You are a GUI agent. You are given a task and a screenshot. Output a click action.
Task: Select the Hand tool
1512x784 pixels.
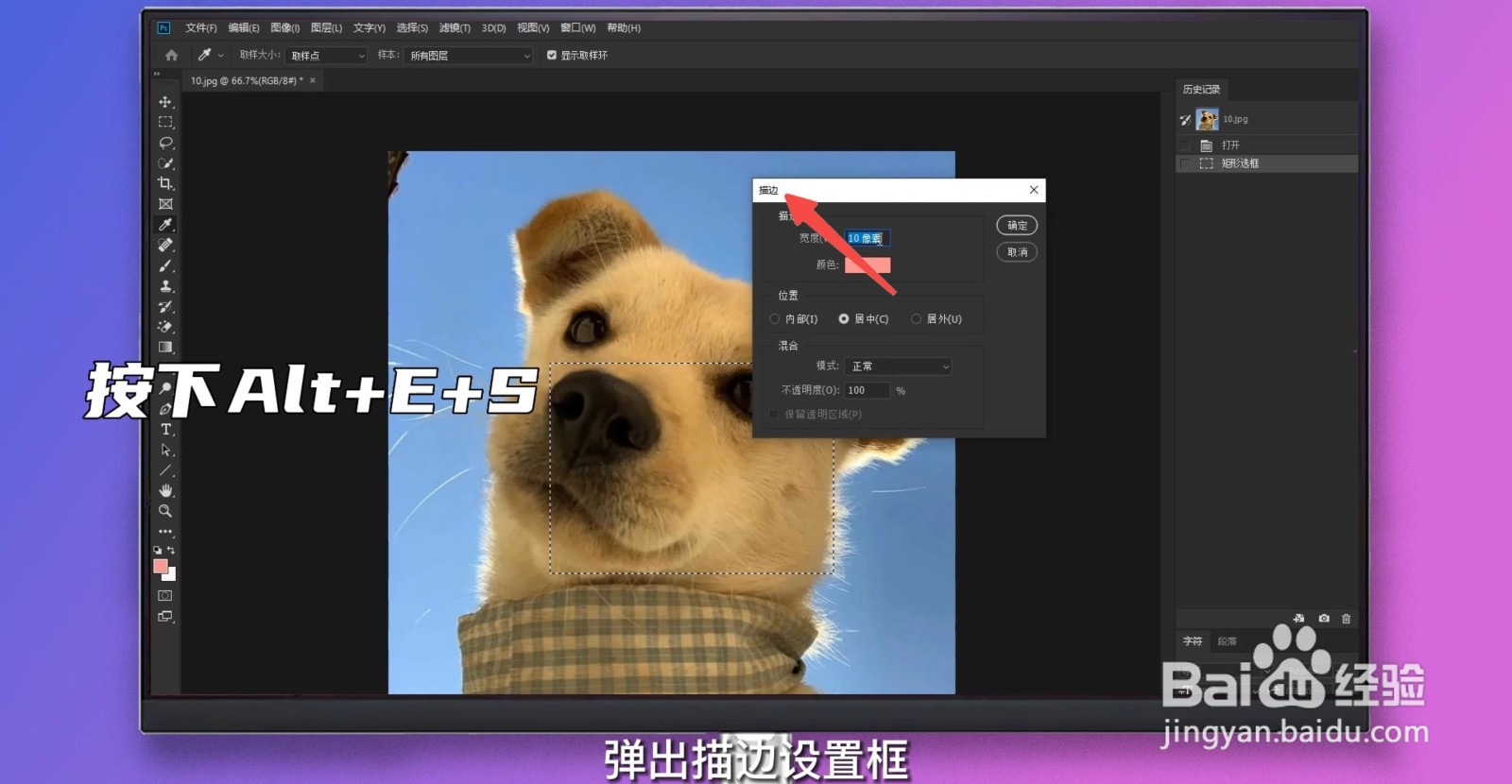(x=165, y=491)
